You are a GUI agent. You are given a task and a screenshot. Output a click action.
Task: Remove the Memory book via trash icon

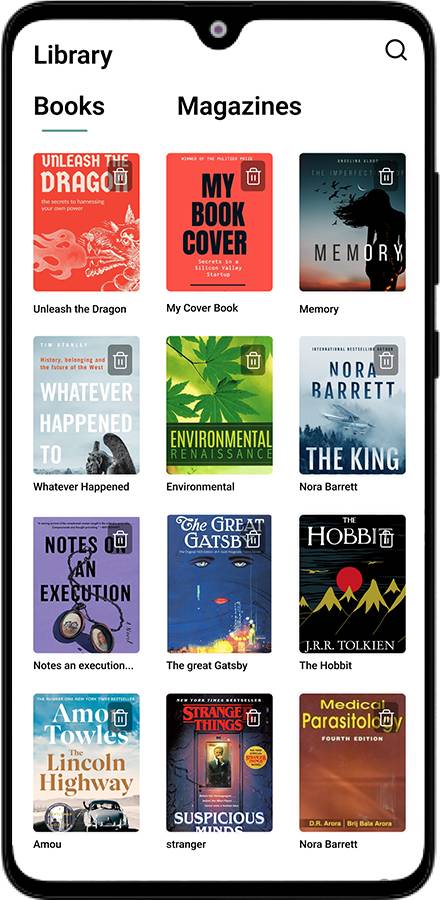click(386, 176)
